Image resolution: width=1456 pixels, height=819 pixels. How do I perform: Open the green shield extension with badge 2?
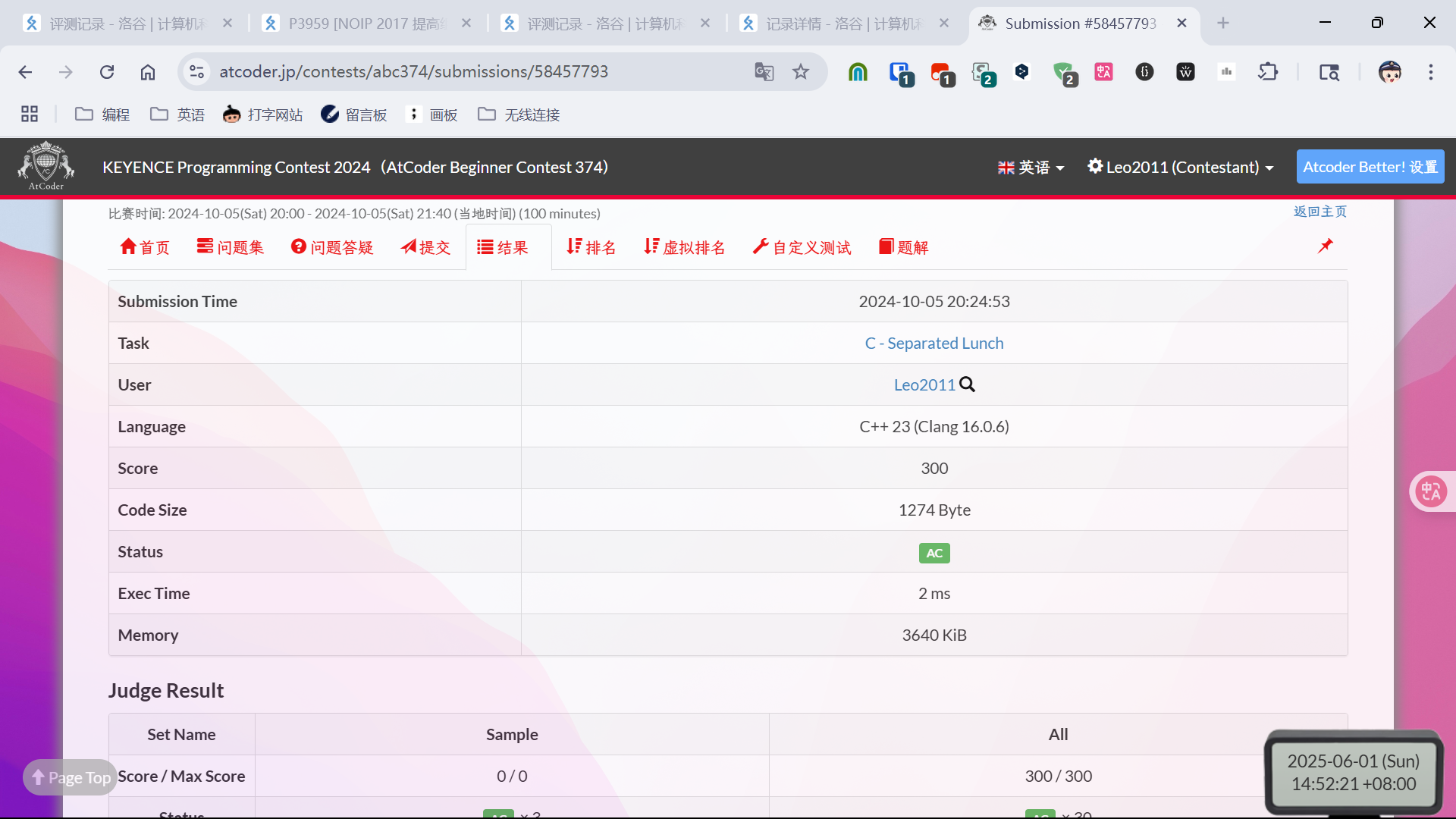point(1065,73)
